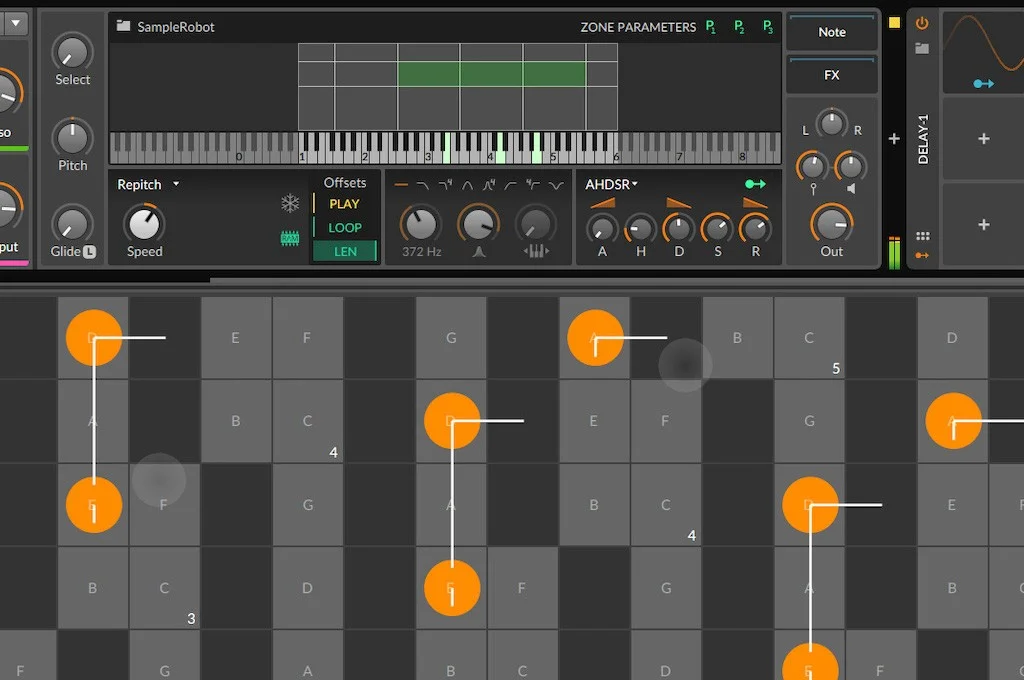Click the Decay D knob

pos(679,229)
